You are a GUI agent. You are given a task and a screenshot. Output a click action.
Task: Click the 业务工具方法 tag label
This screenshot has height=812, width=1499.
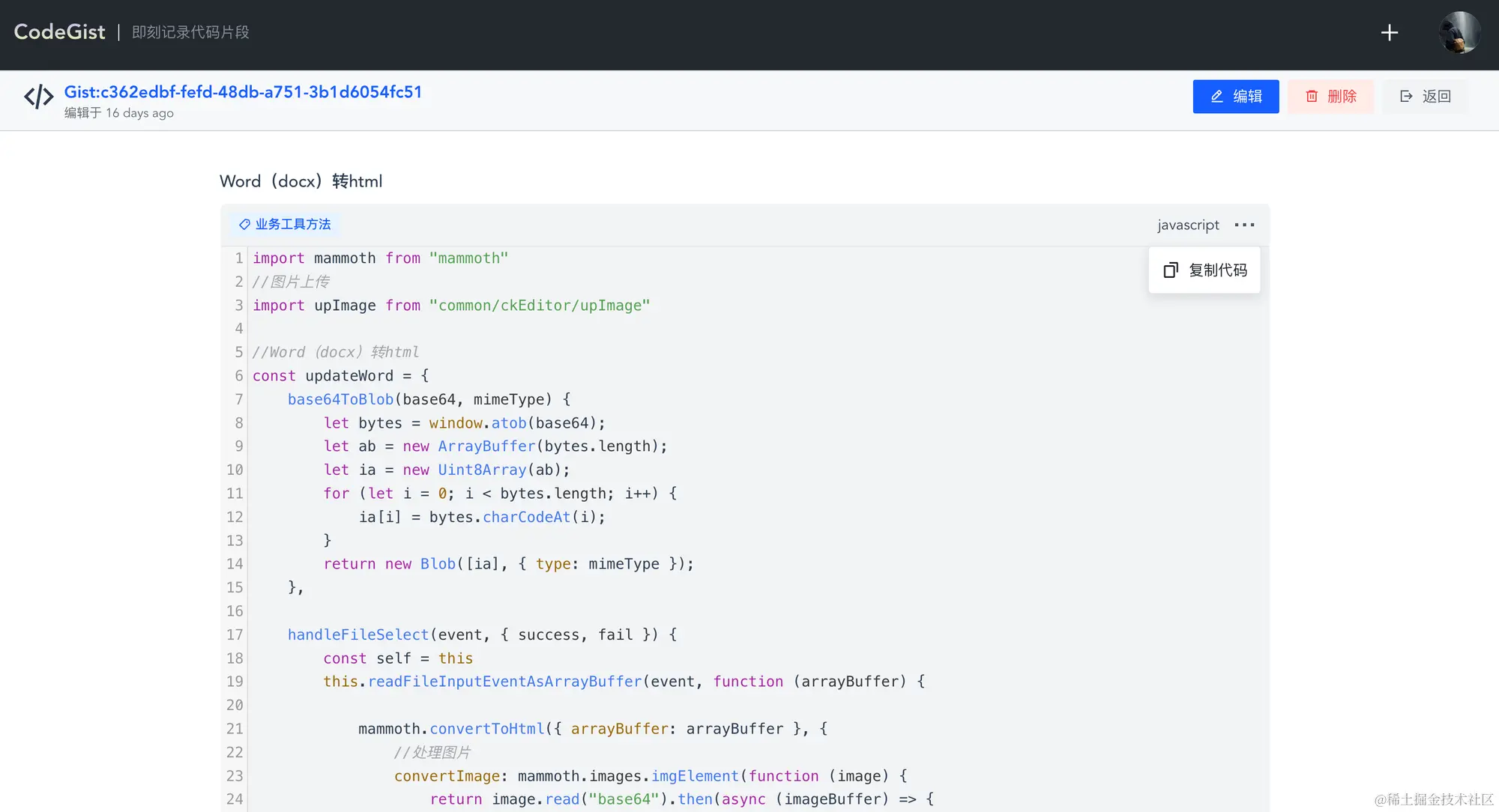292,224
